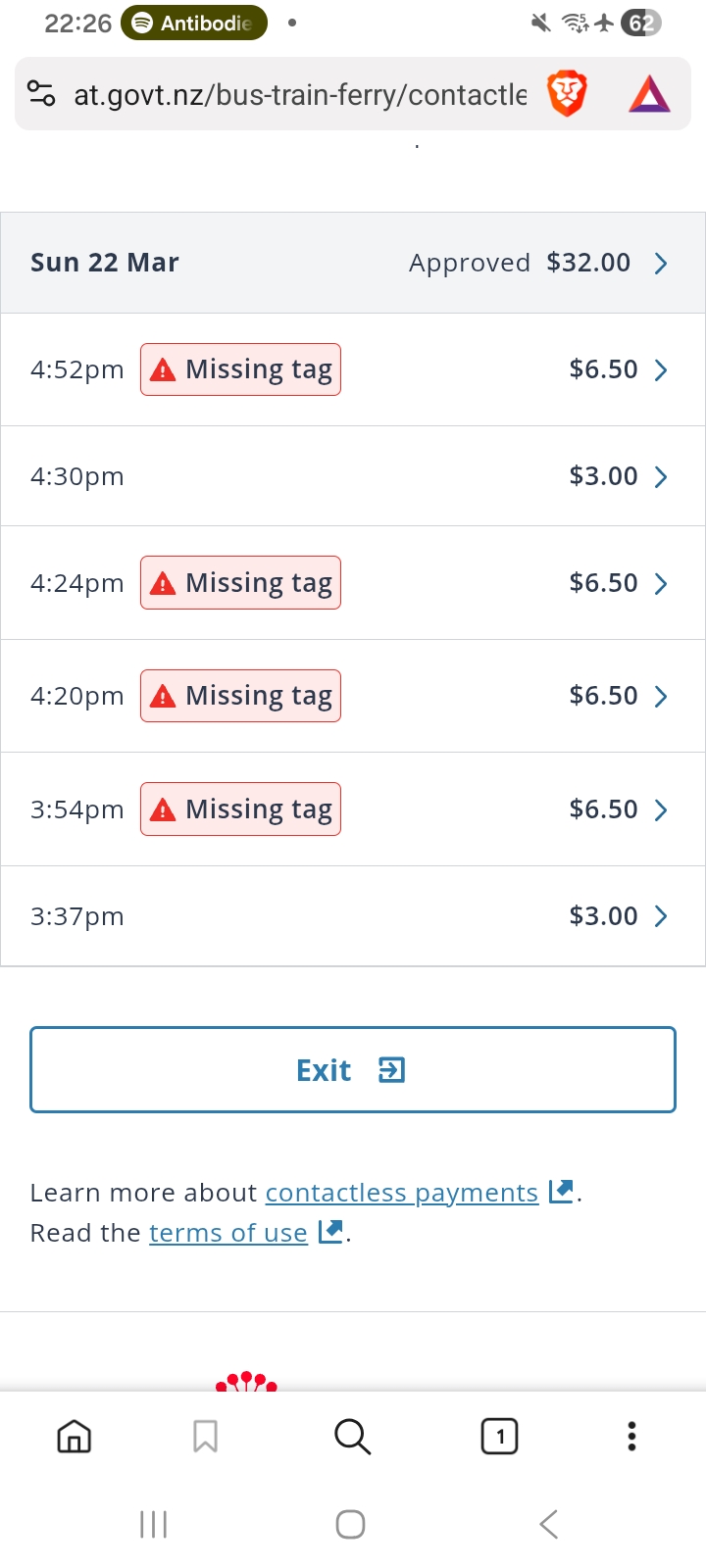Tap the Android back navigation arrow
Image resolution: width=706 pixels, height=1568 pixels.
tap(549, 1524)
